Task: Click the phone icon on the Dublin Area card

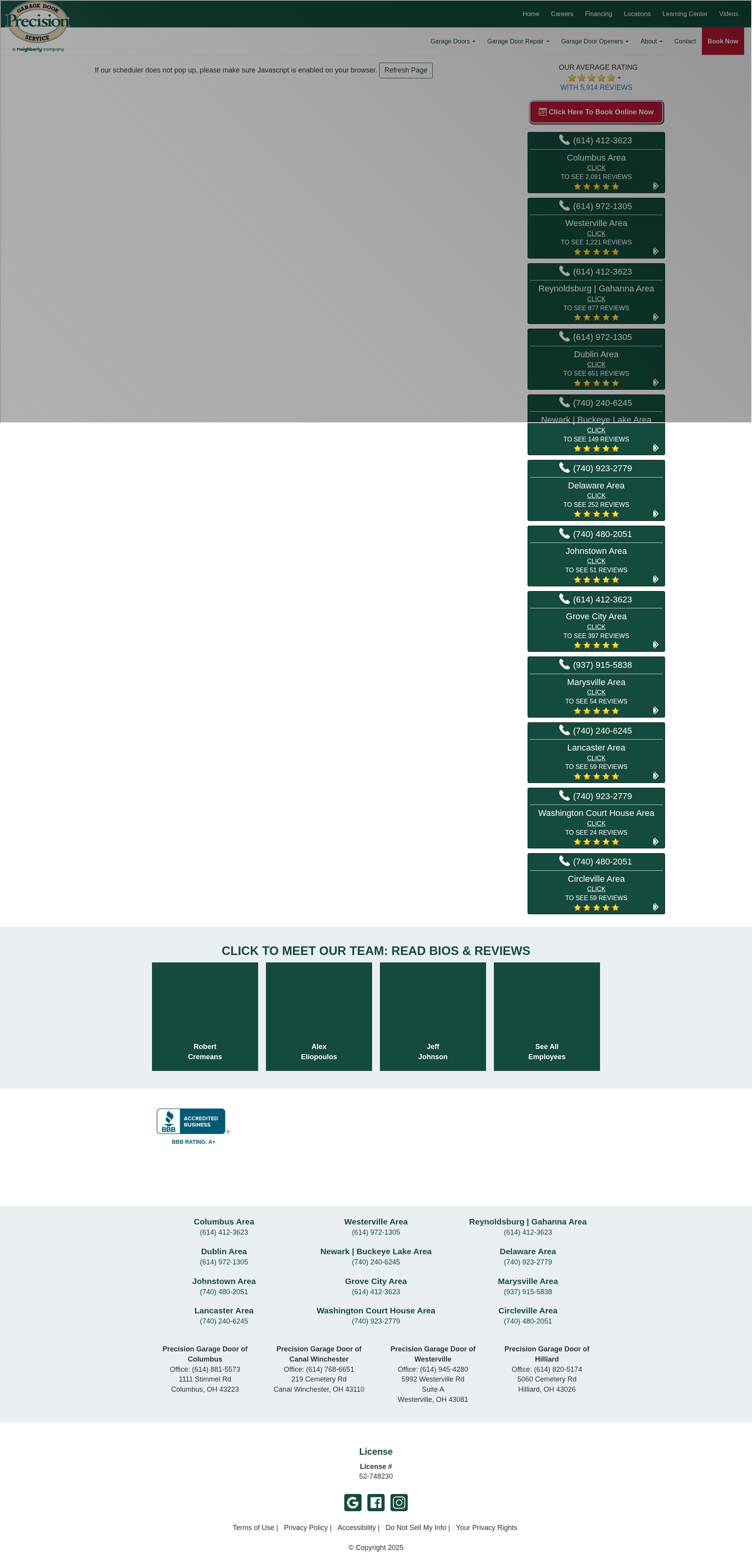Action: [565, 336]
